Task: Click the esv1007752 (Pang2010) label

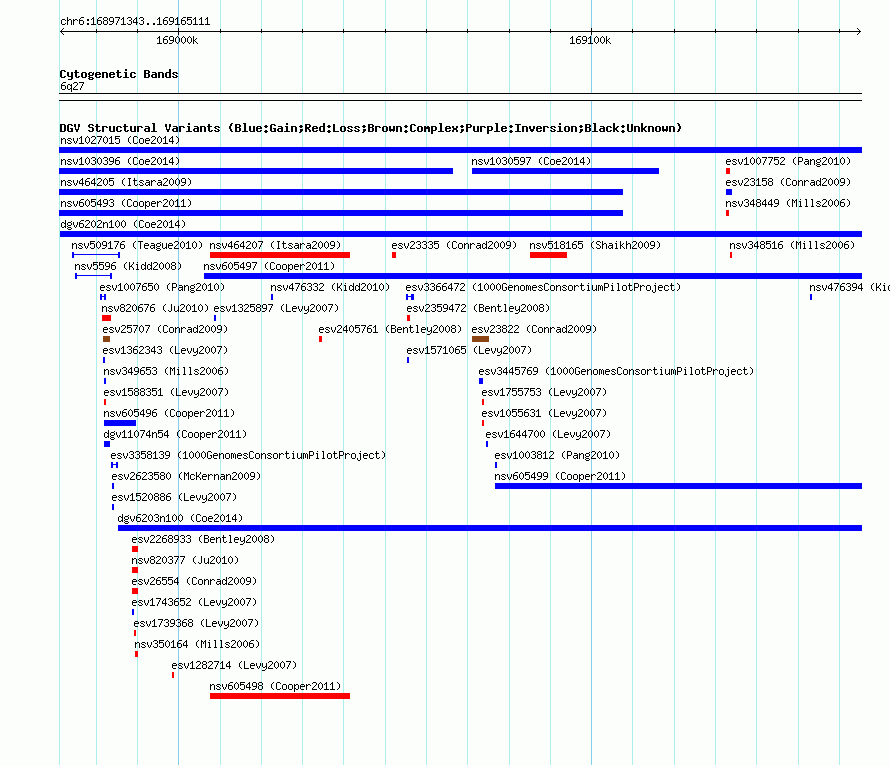Action: [x=788, y=161]
